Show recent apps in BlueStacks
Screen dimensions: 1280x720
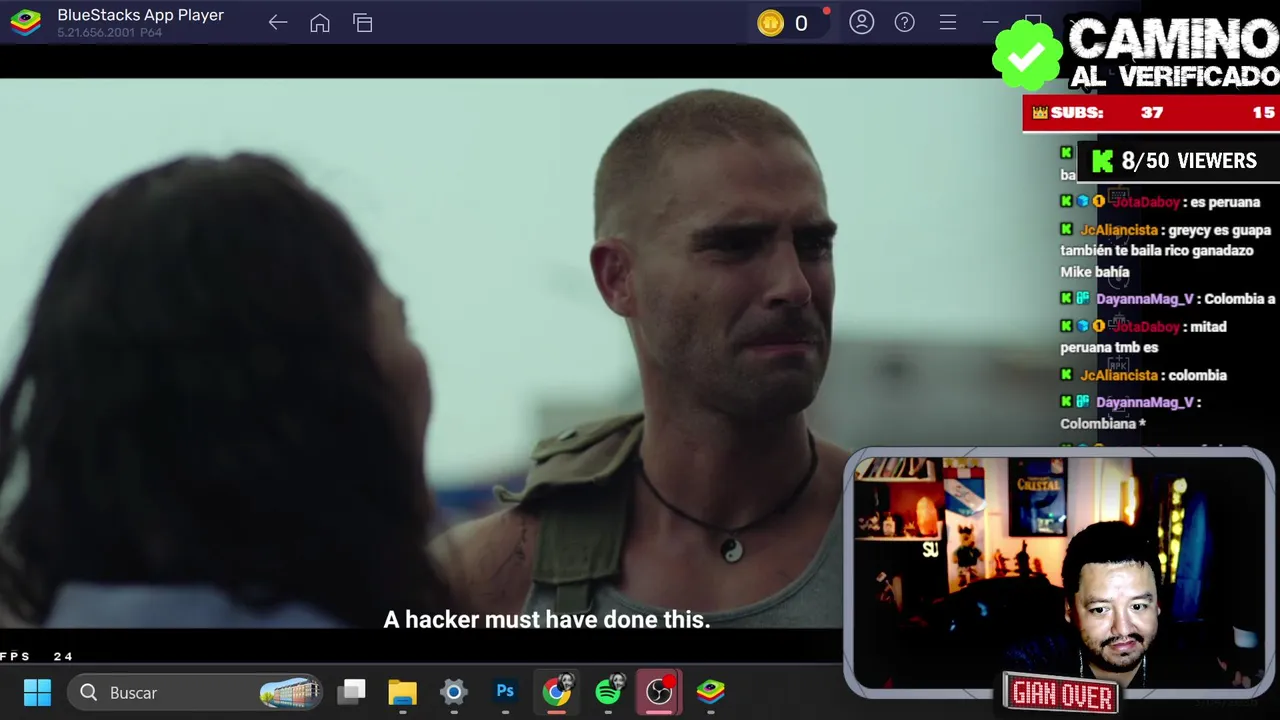(363, 23)
